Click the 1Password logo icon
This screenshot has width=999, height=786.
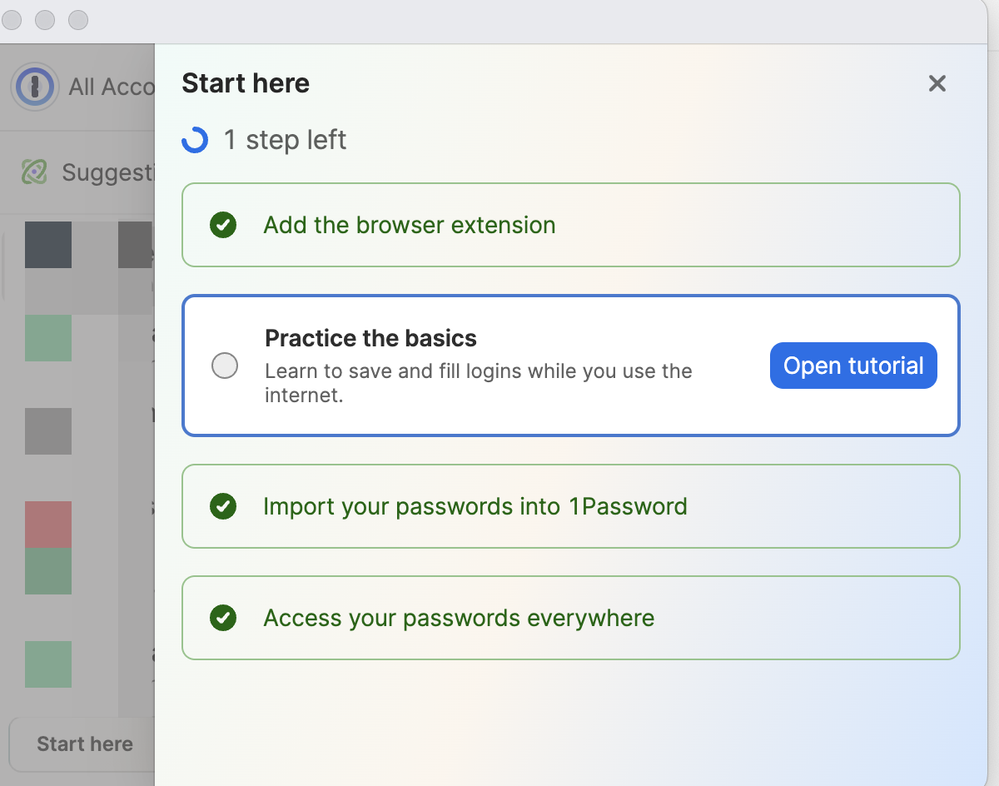pos(34,87)
